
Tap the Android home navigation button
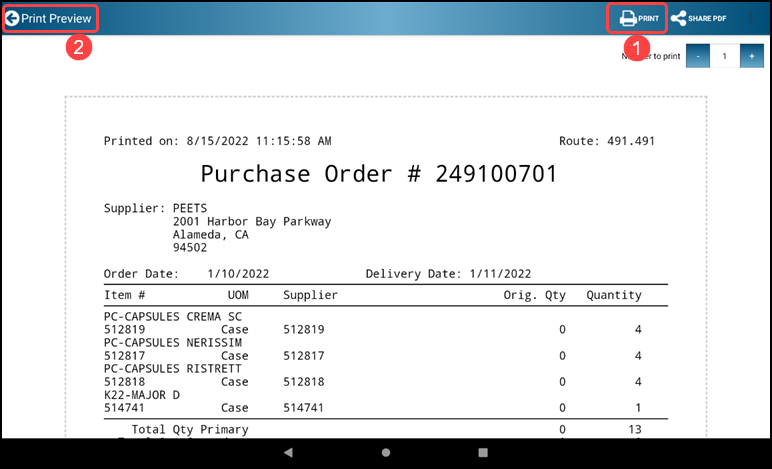(386, 453)
